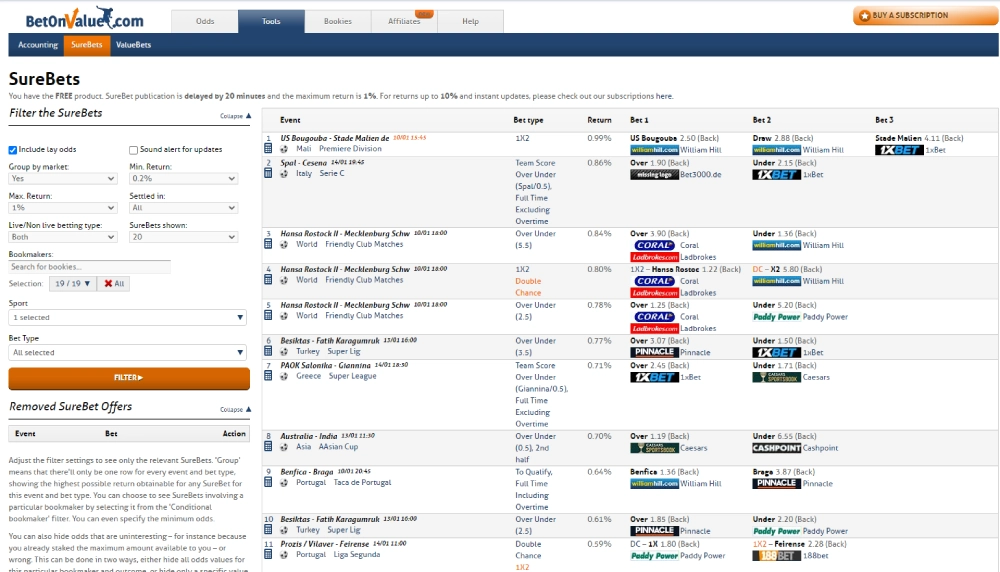Open calculator icon for row 8 Australia - India

pyautogui.click(x=268, y=447)
